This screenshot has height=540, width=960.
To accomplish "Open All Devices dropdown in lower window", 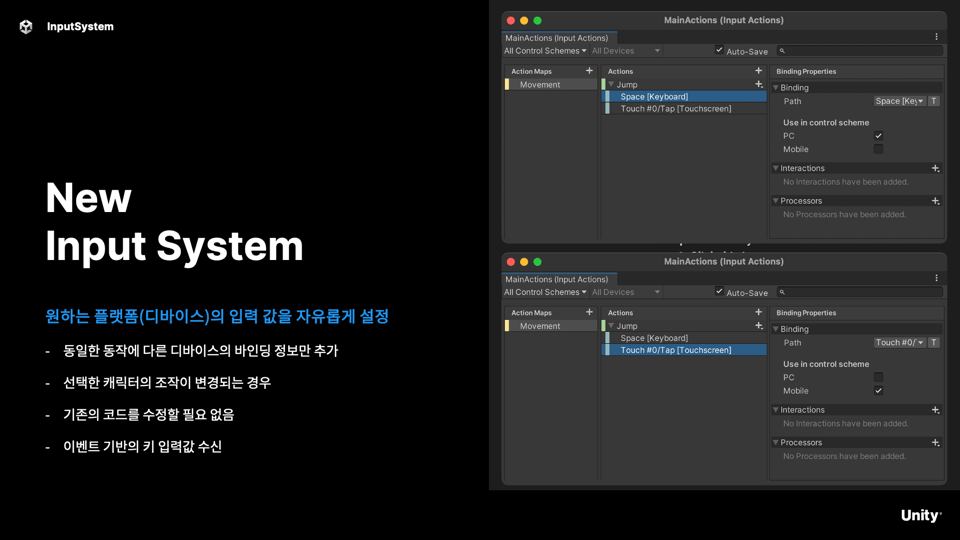I will click(626, 292).
